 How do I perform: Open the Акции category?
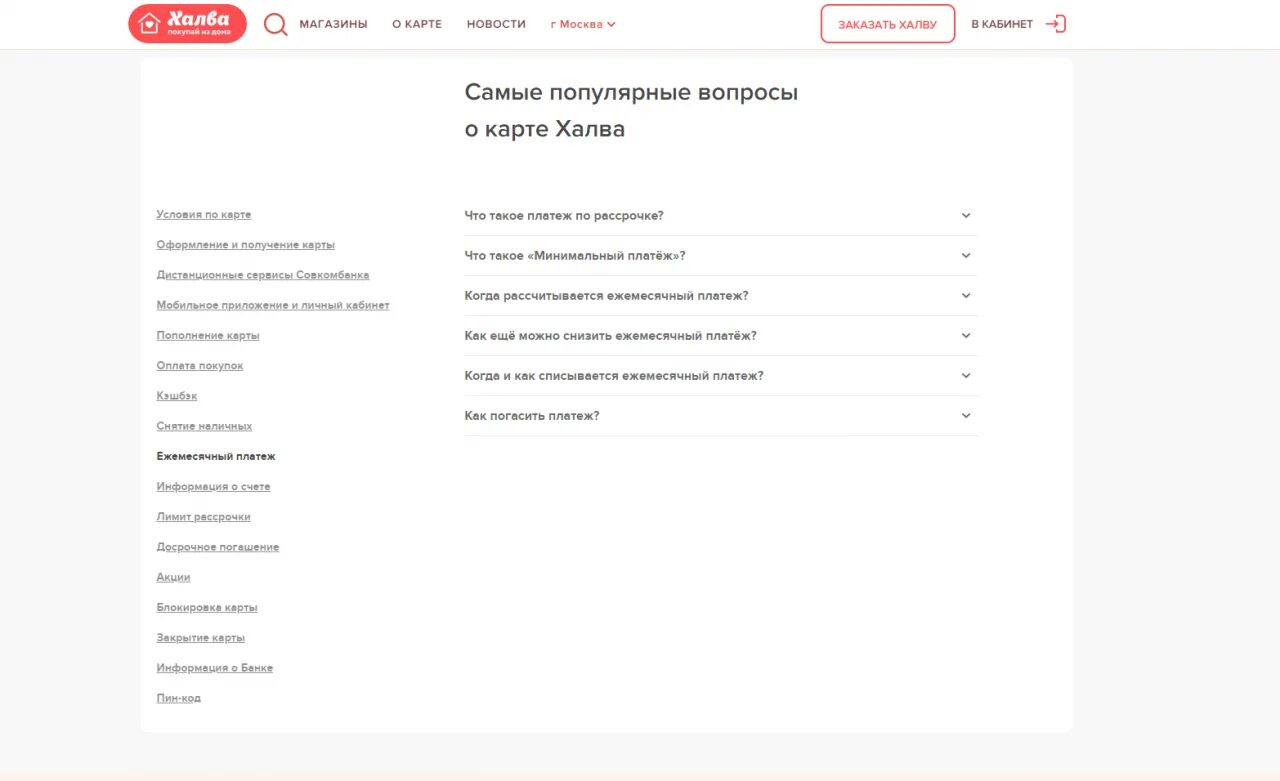[x=173, y=577]
